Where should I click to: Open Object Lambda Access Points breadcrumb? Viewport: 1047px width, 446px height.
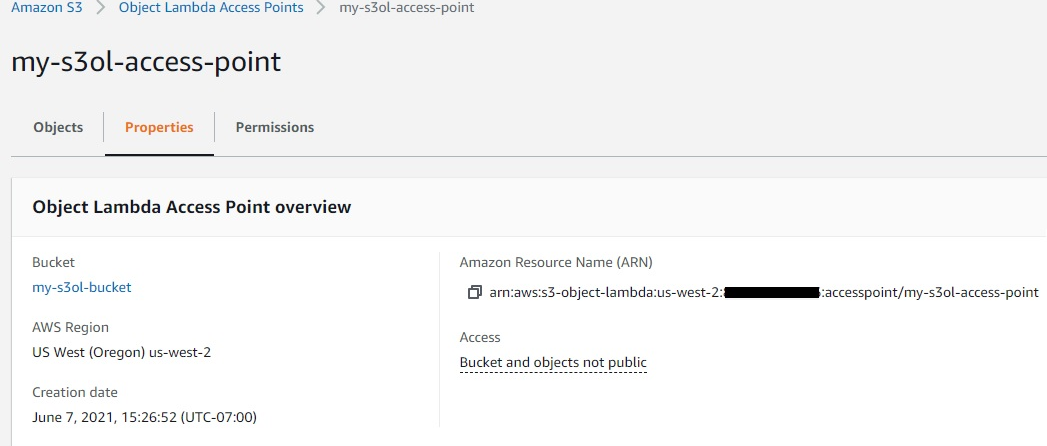pos(211,8)
